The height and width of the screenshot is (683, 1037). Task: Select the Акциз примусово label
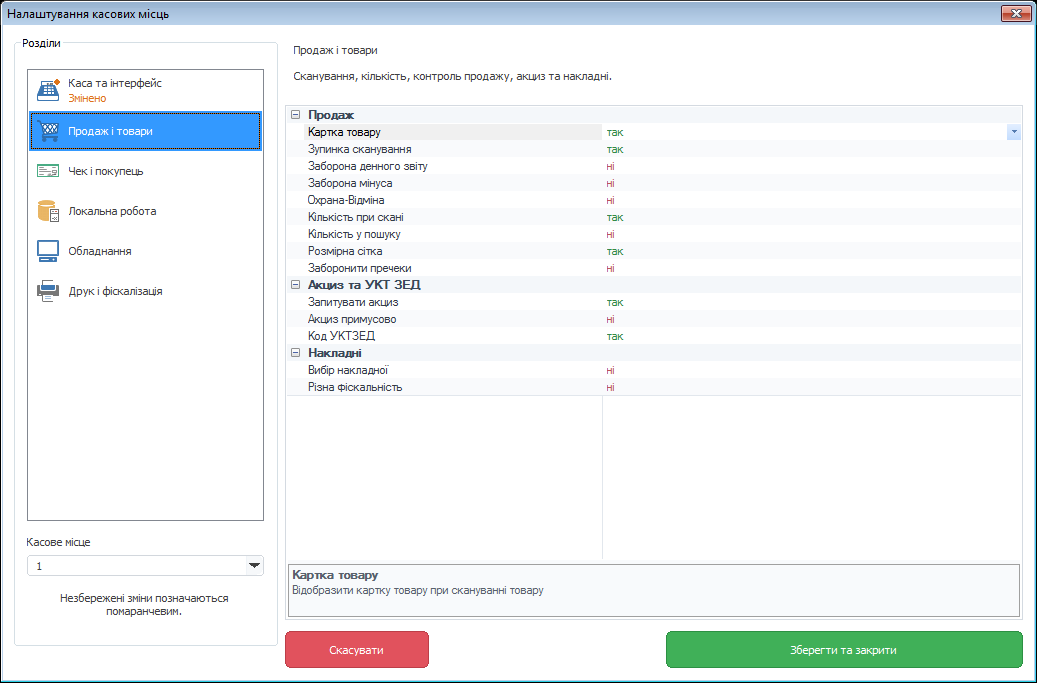352,319
